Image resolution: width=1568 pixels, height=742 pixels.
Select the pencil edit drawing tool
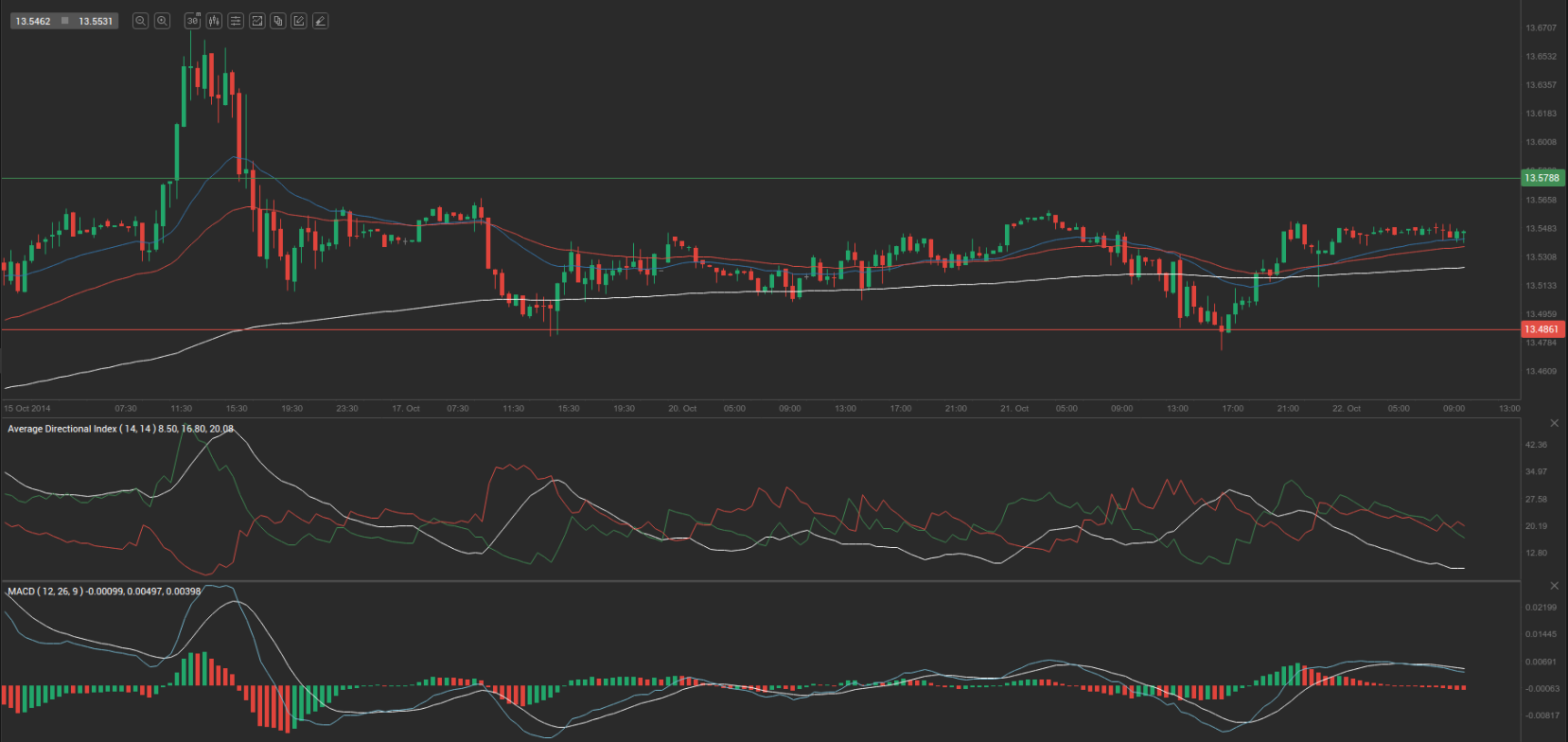299,21
